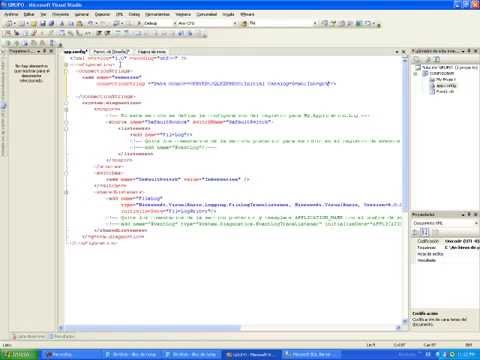
Task: Click the Hoja de estilos property row
Action: (x=446, y=254)
